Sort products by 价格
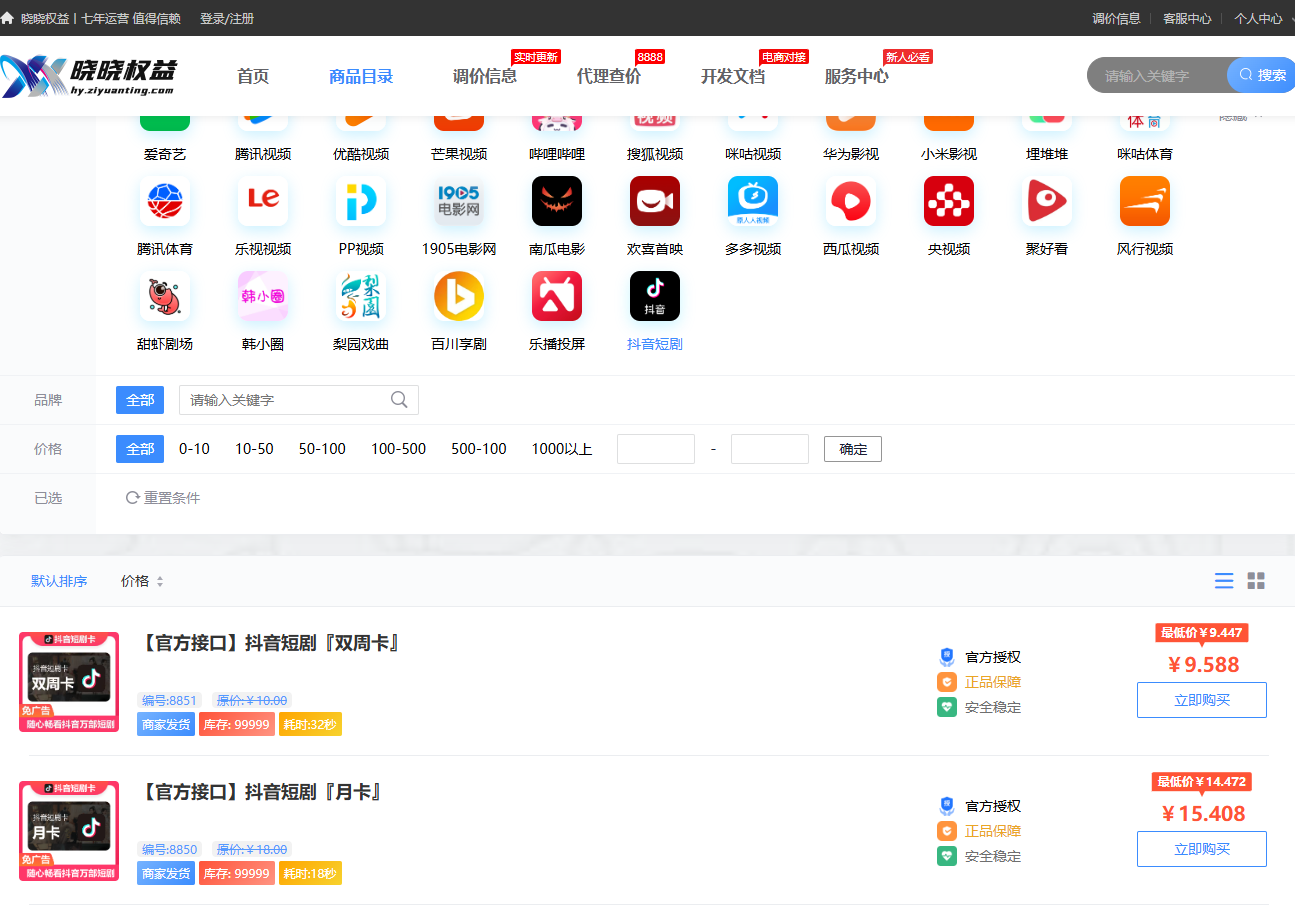The width and height of the screenshot is (1295, 921). point(141,581)
